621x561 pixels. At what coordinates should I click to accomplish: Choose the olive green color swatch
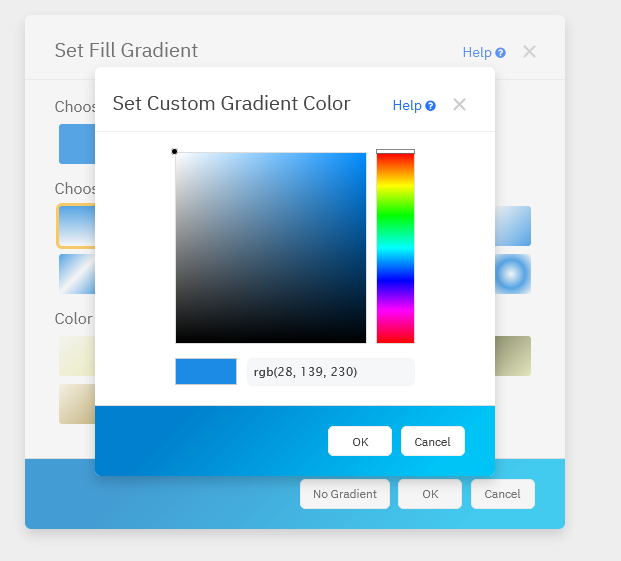[x=513, y=356]
